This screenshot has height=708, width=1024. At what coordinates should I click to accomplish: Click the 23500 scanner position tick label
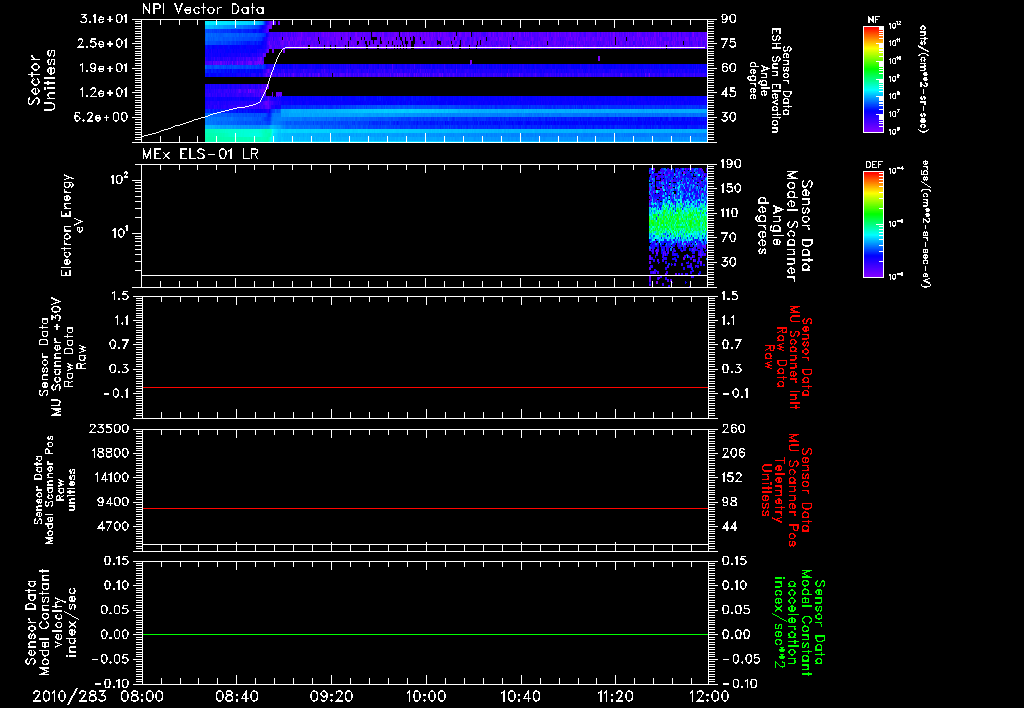click(108, 428)
